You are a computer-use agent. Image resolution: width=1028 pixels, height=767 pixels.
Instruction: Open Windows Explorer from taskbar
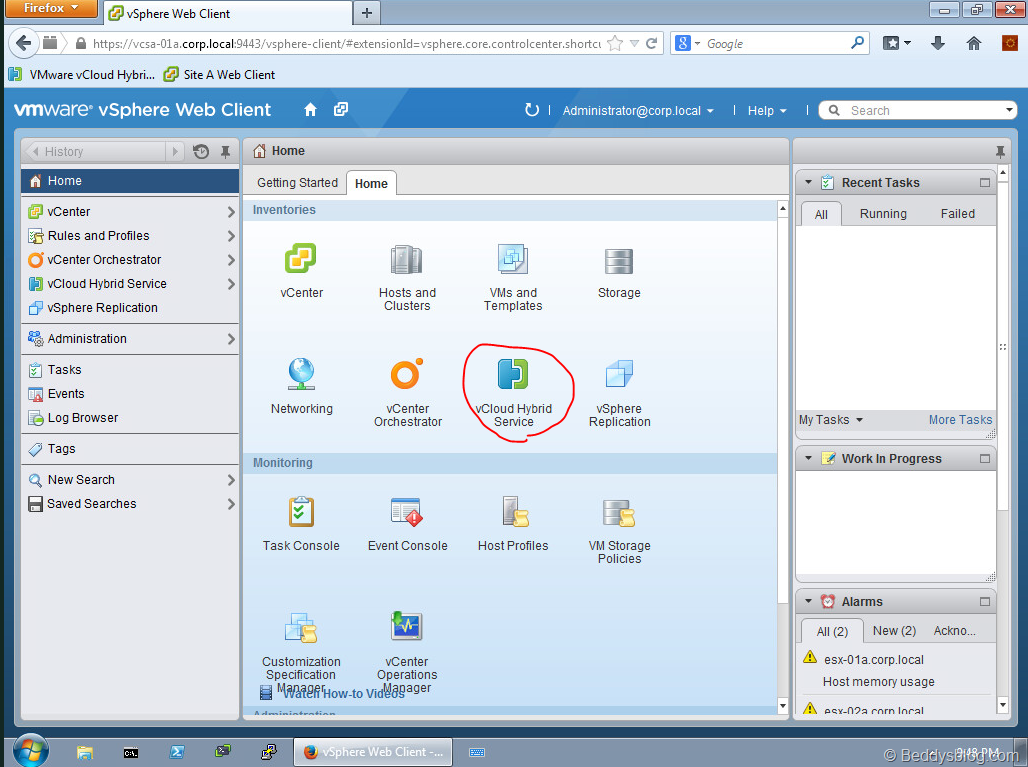85,753
